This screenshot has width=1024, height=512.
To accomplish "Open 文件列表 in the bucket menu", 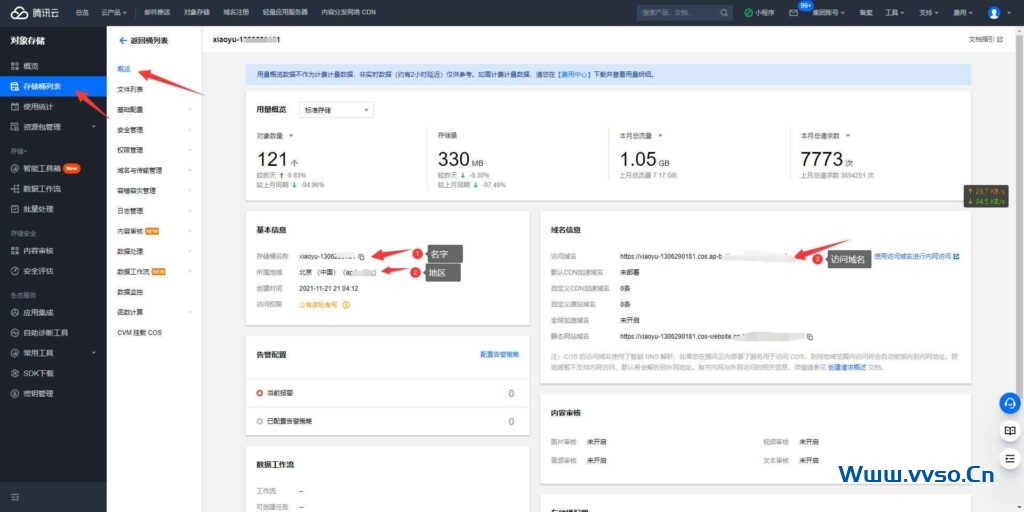I will pos(130,89).
